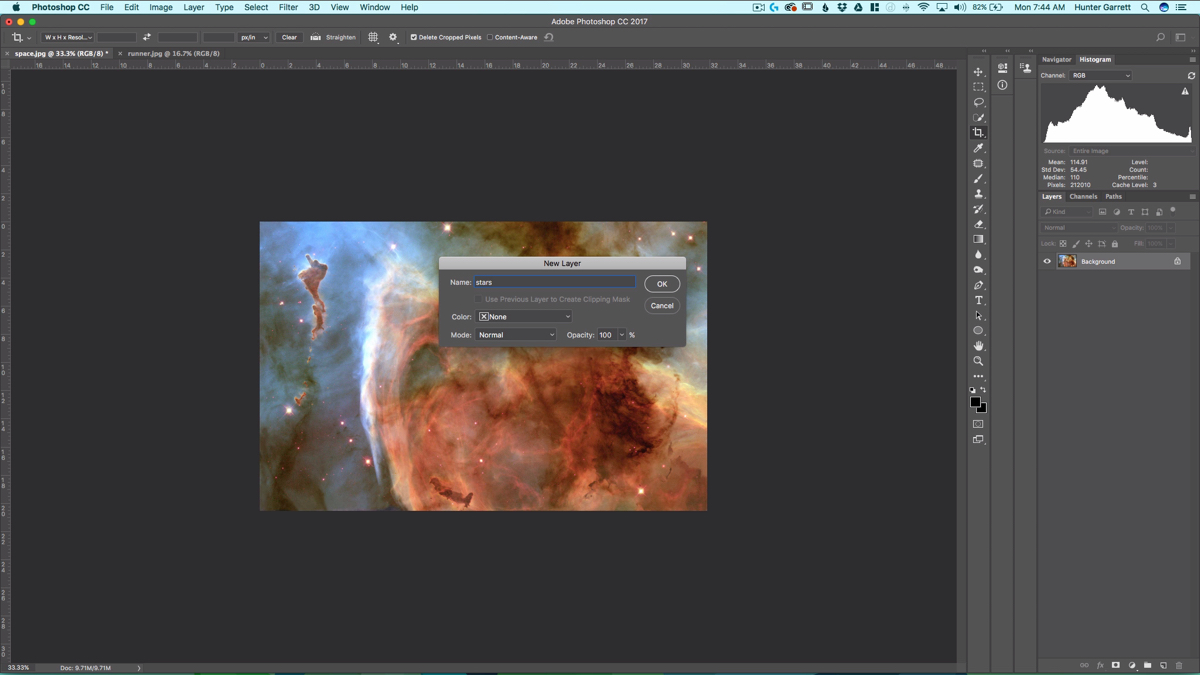This screenshot has height=675, width=1200.
Task: Open the Apple menu
Action: 16,7
